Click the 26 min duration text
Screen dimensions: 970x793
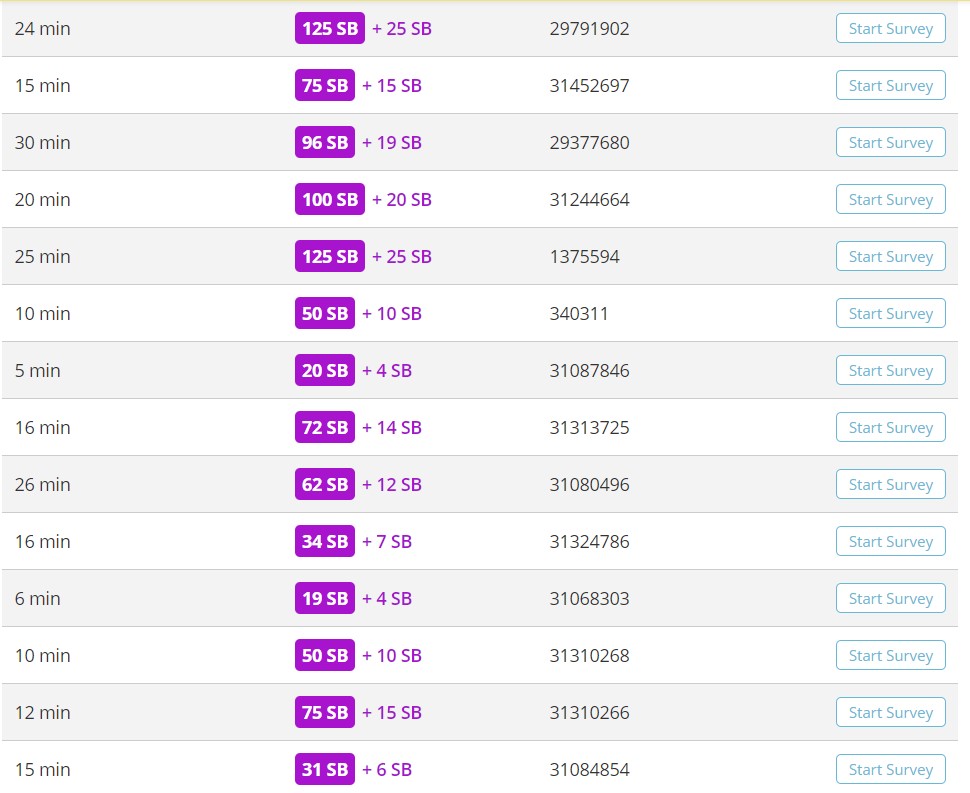[x=43, y=484]
